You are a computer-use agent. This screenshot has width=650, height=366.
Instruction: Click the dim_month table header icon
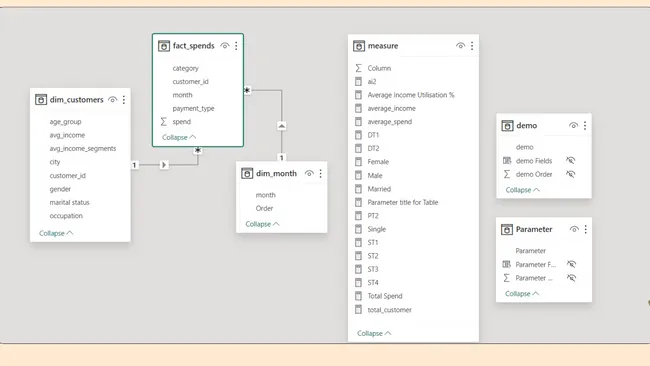point(247,173)
